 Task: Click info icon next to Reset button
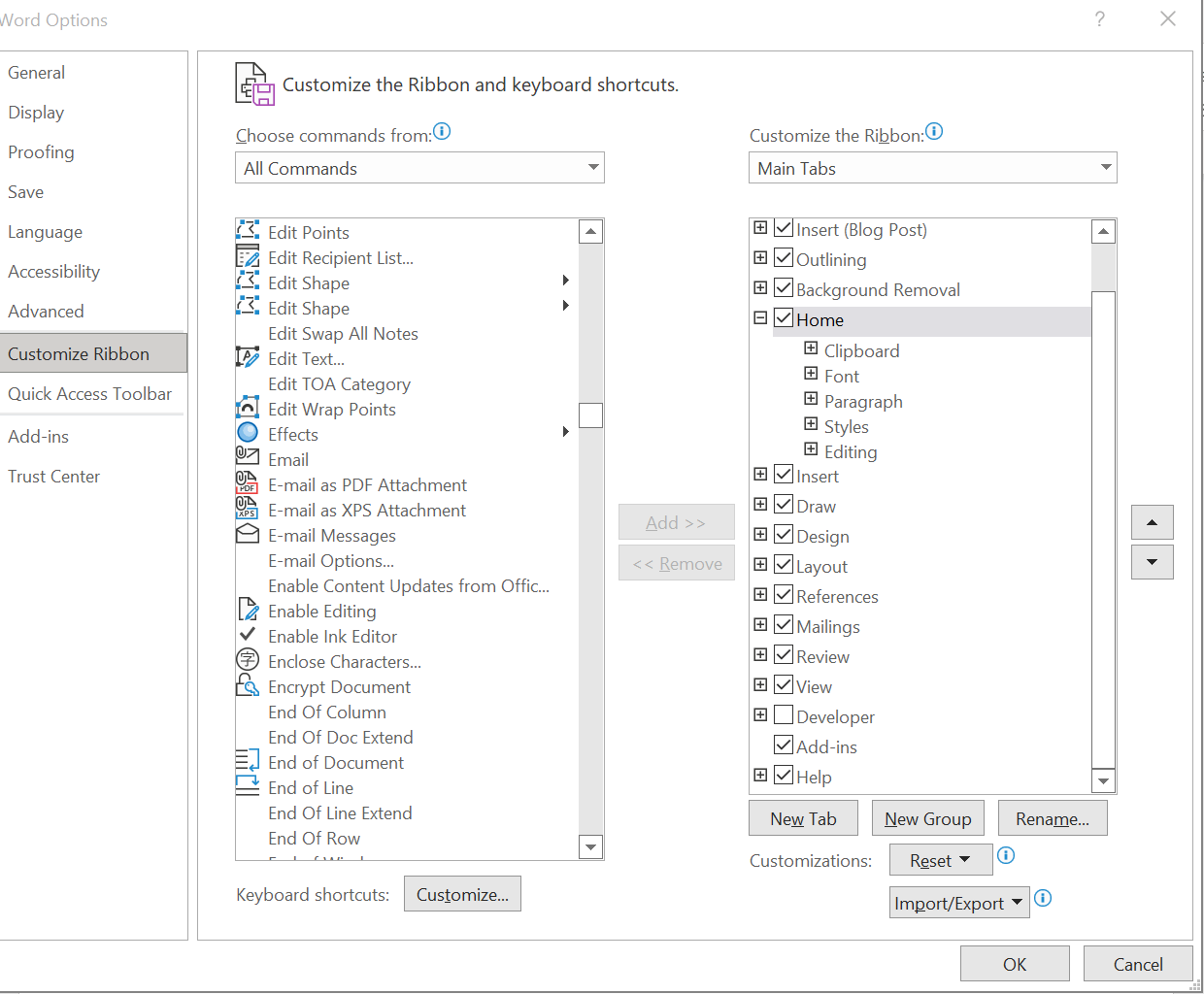pos(1006,855)
